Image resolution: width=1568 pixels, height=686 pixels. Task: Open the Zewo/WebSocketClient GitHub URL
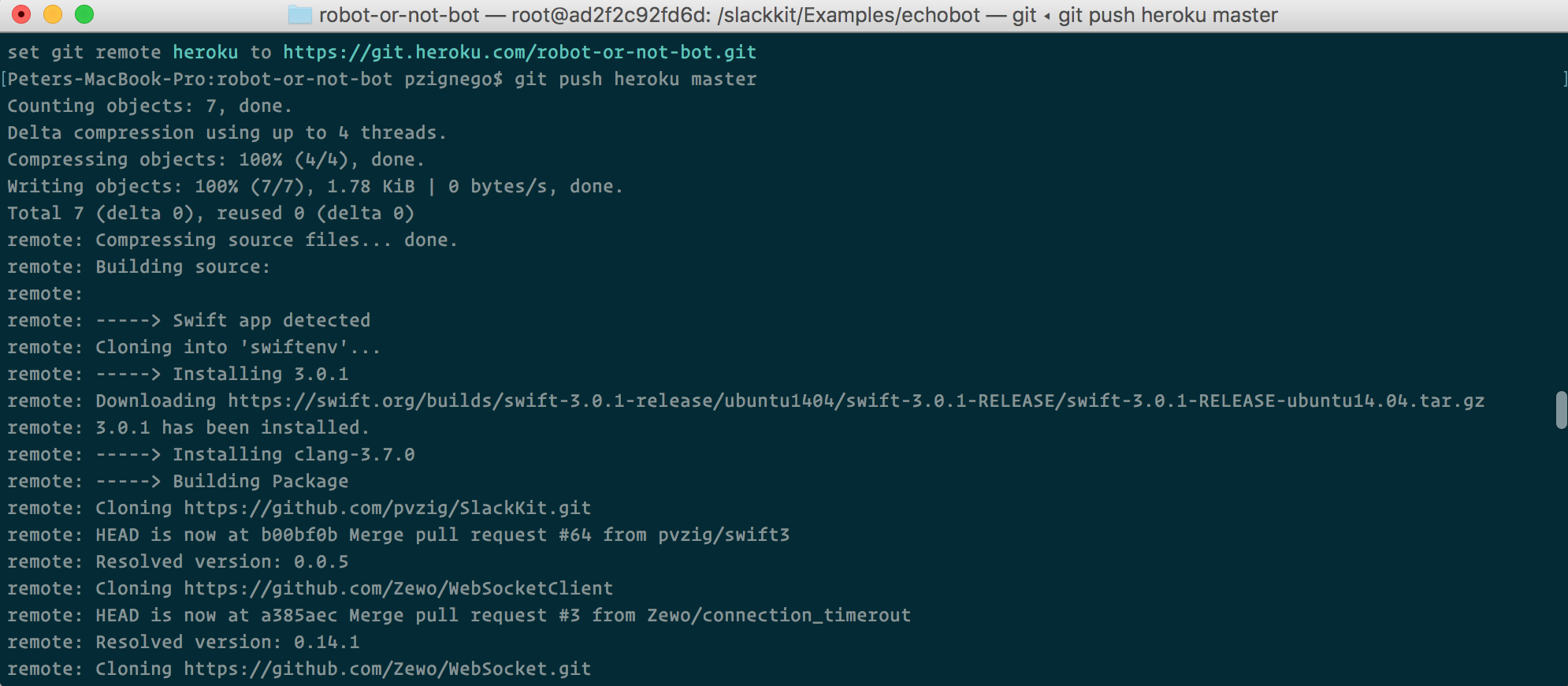398,589
